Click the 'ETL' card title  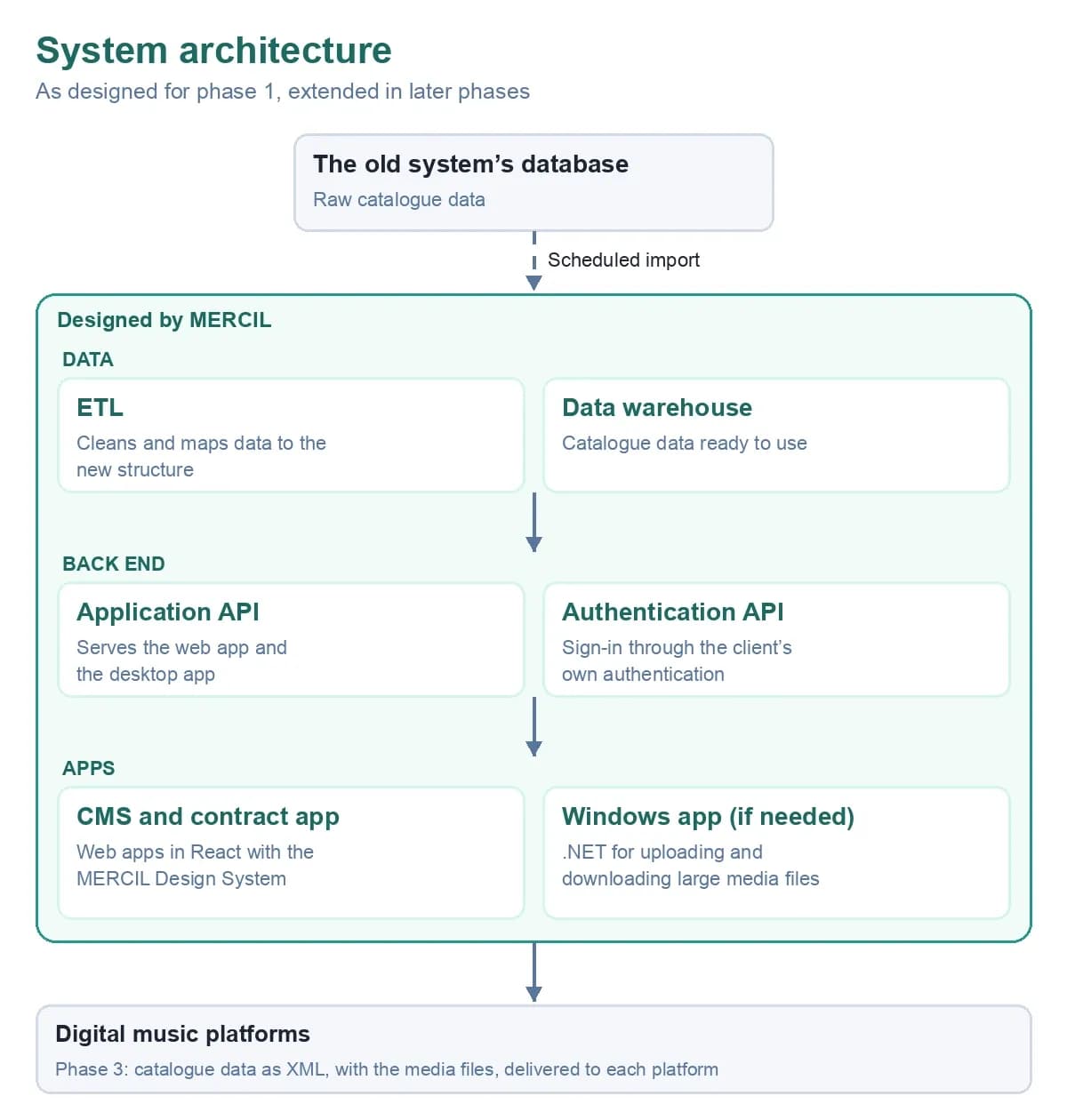click(100, 407)
